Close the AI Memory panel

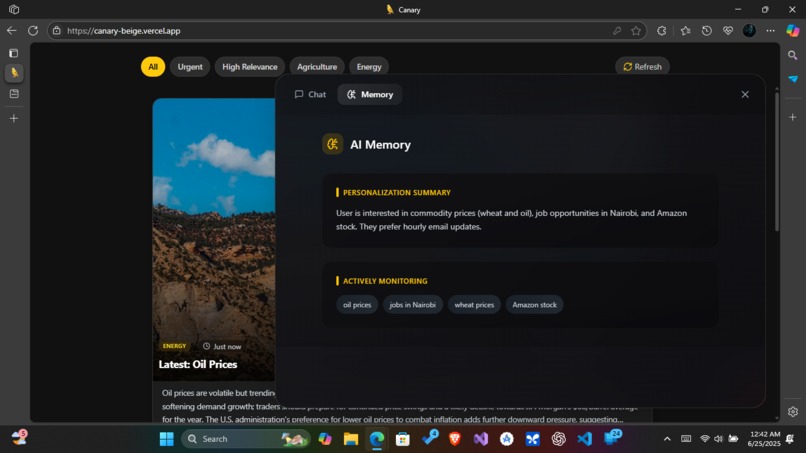[x=745, y=94]
